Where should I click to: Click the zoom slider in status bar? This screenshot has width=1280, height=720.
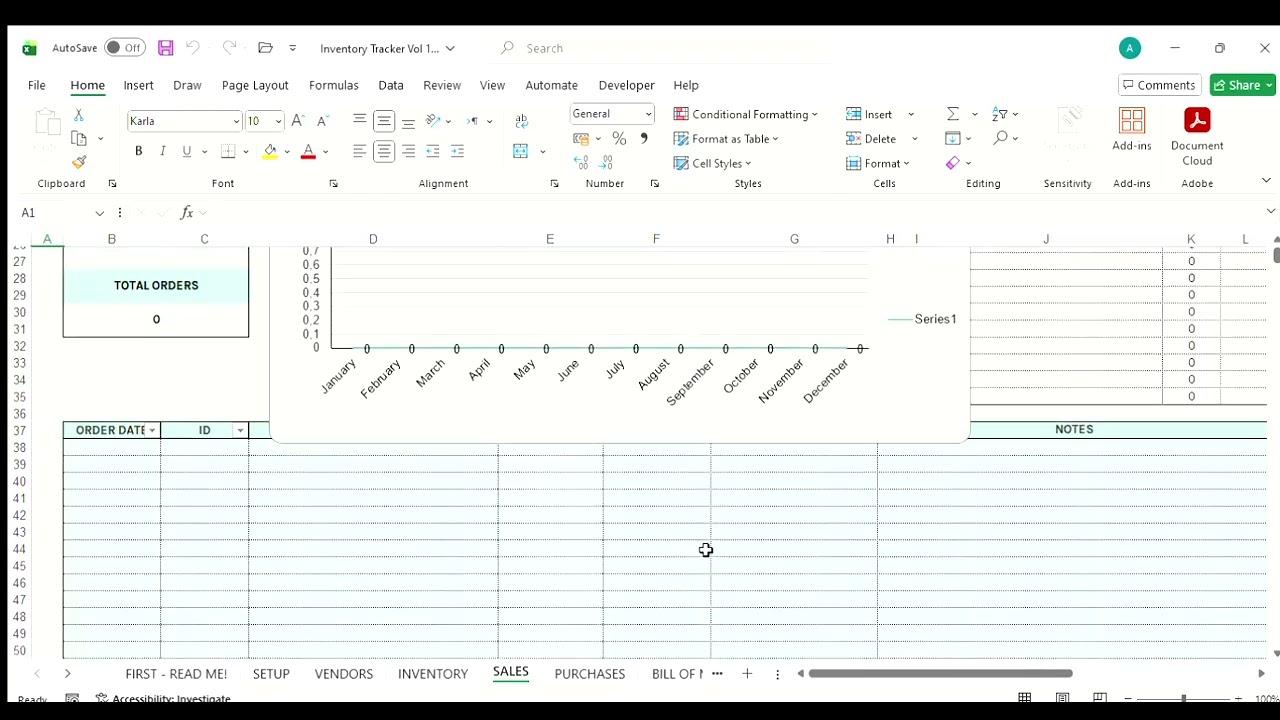tap(1184, 698)
